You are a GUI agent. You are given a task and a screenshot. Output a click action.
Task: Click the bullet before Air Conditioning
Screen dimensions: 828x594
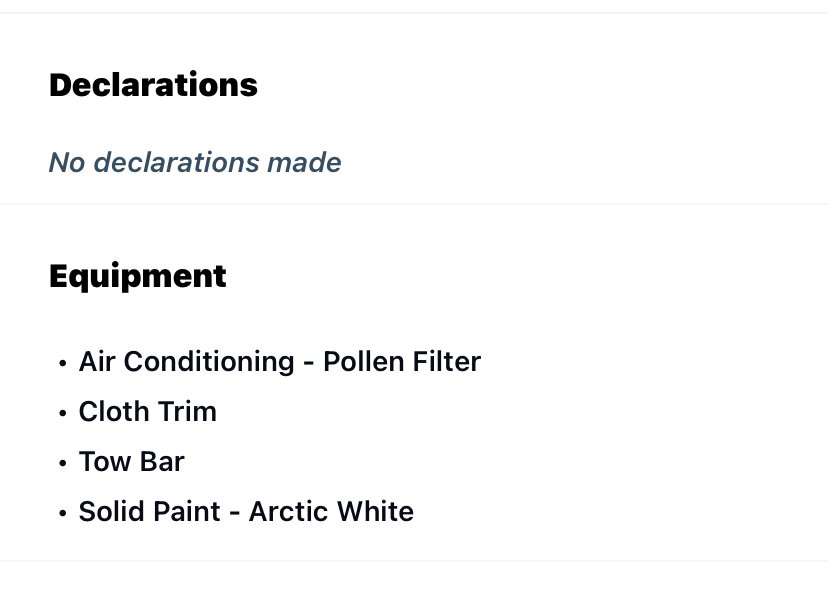point(63,363)
